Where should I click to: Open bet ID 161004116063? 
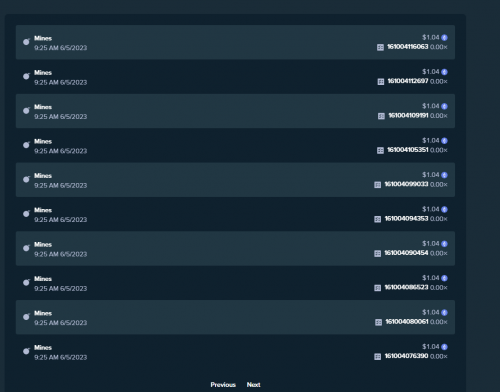(407, 47)
